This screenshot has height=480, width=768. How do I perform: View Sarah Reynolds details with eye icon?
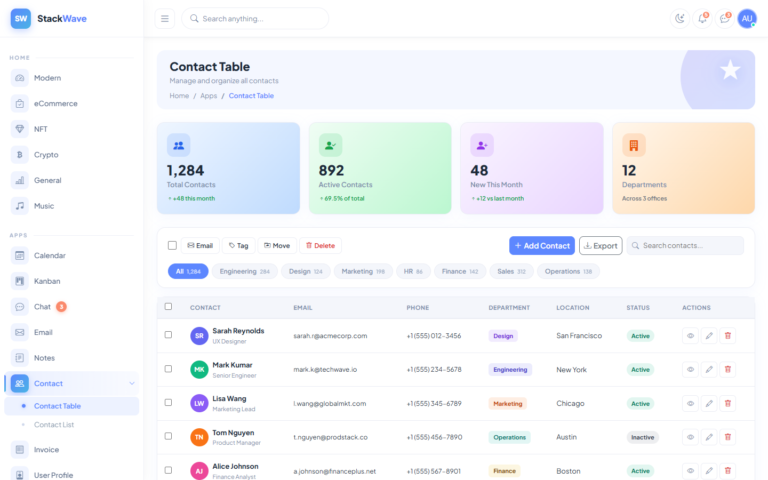click(690, 336)
